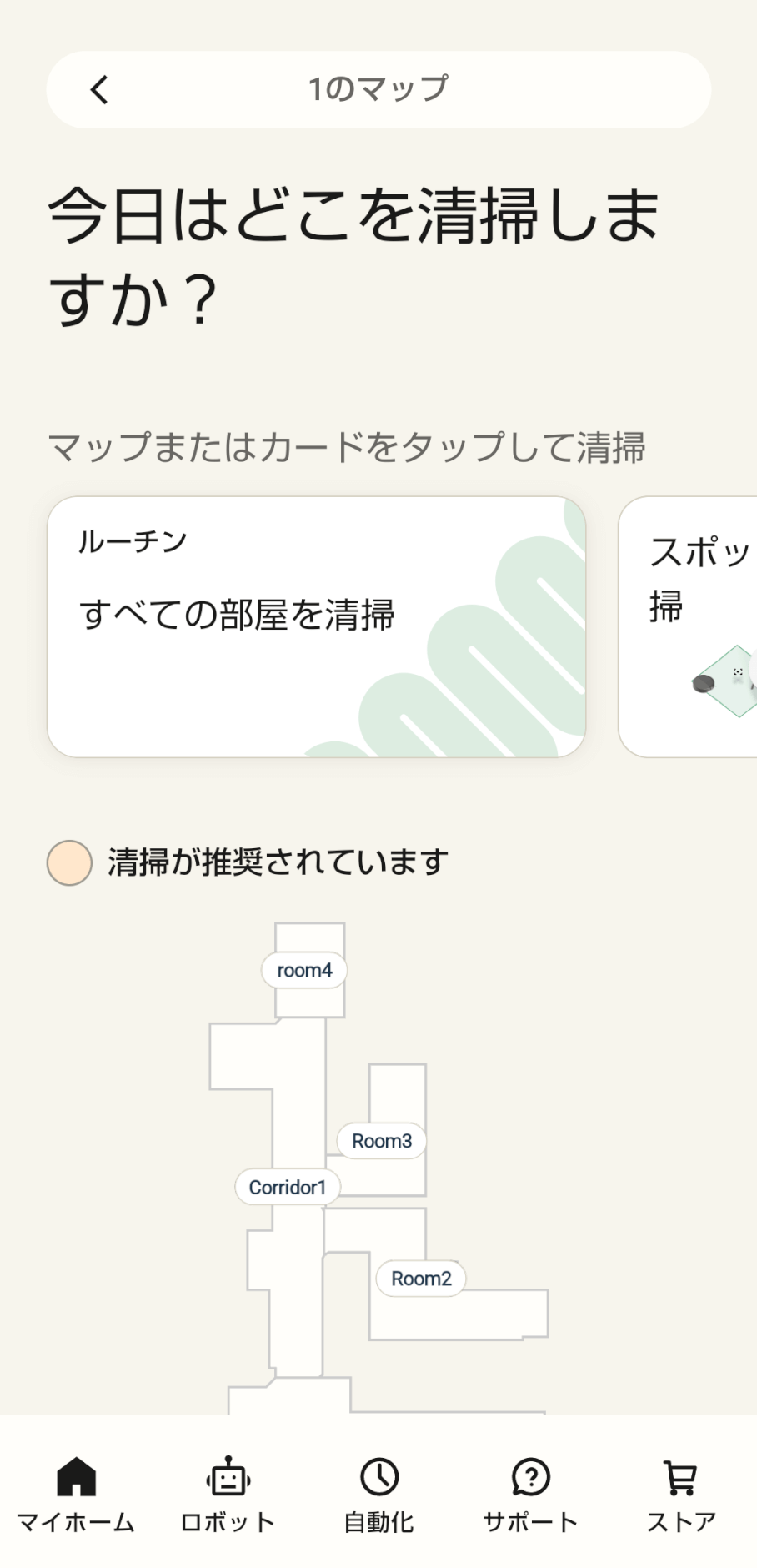Tap the 自動化 clock icon
The height and width of the screenshot is (1568, 757).
pyautogui.click(x=379, y=1477)
